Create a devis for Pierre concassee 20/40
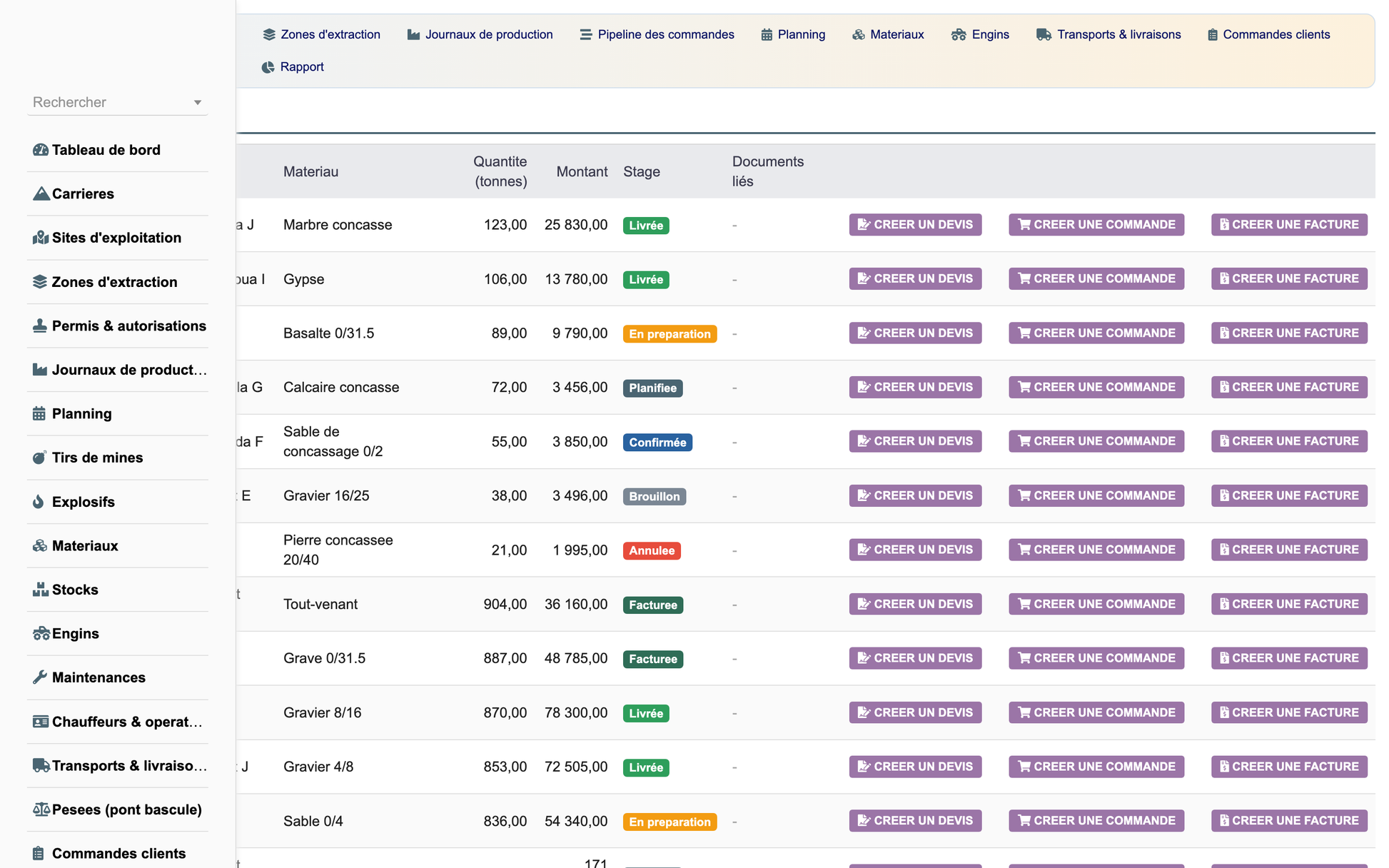The height and width of the screenshot is (868, 1389). (915, 550)
